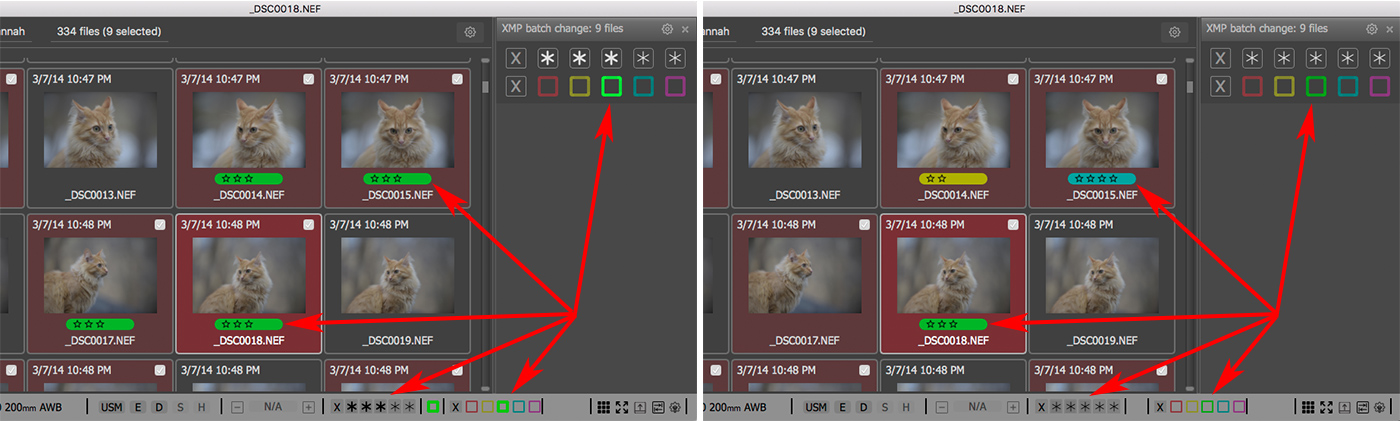Uncheck _DSC0014.NEF checkbox in left screenshot
The image size is (1400, 421).
point(310,79)
